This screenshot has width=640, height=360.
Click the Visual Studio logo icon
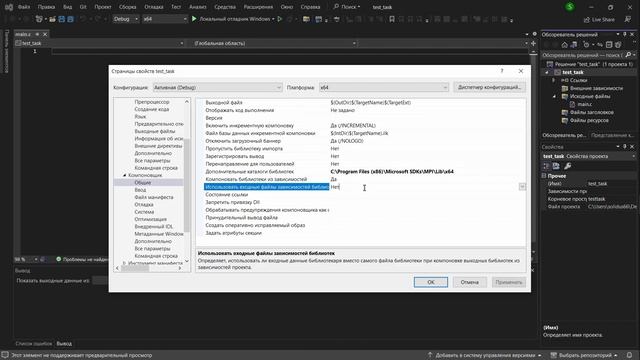9,7
